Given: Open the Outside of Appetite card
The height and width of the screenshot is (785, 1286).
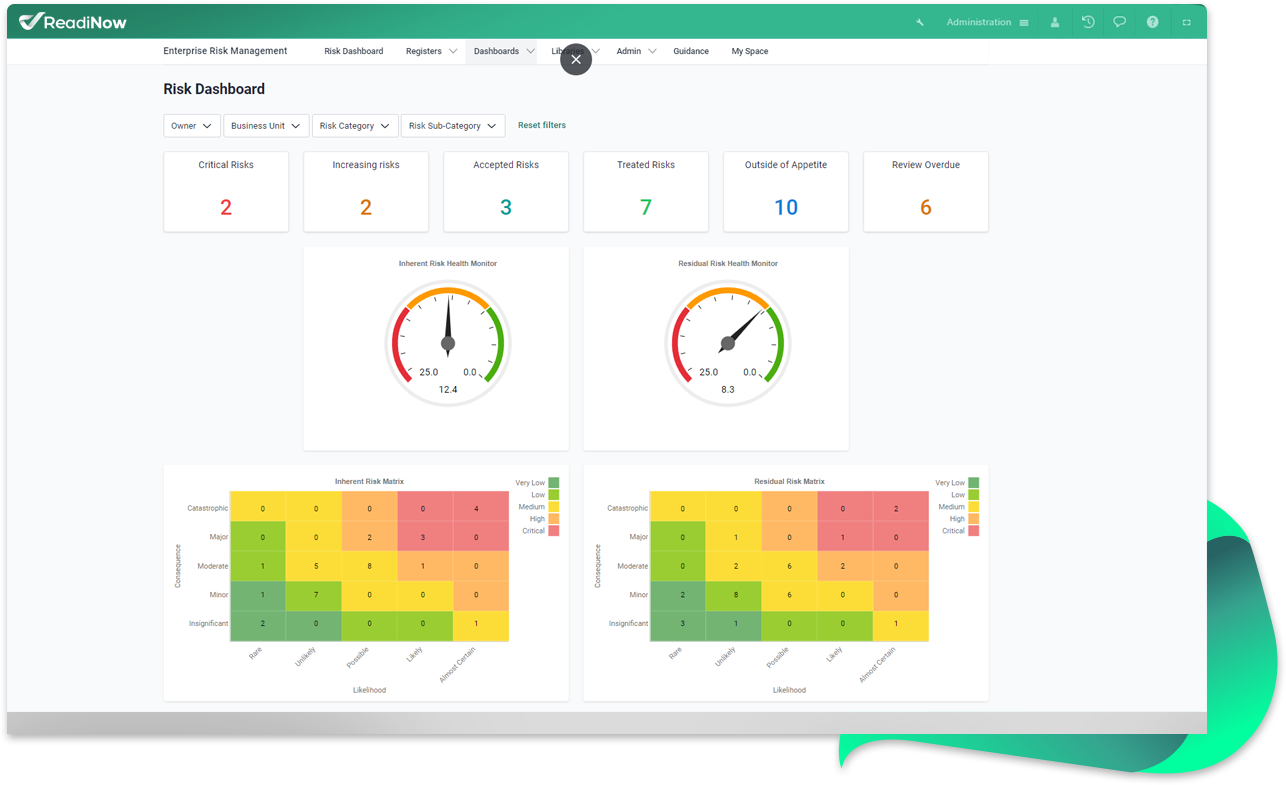Looking at the screenshot, I should coord(786,192).
